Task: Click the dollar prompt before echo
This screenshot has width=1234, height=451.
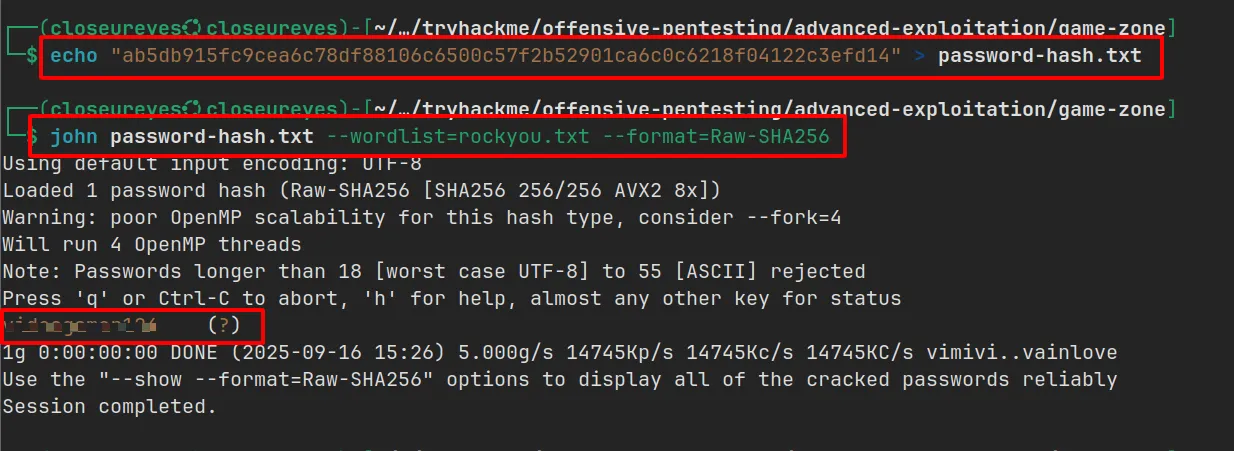Action: coord(33,55)
